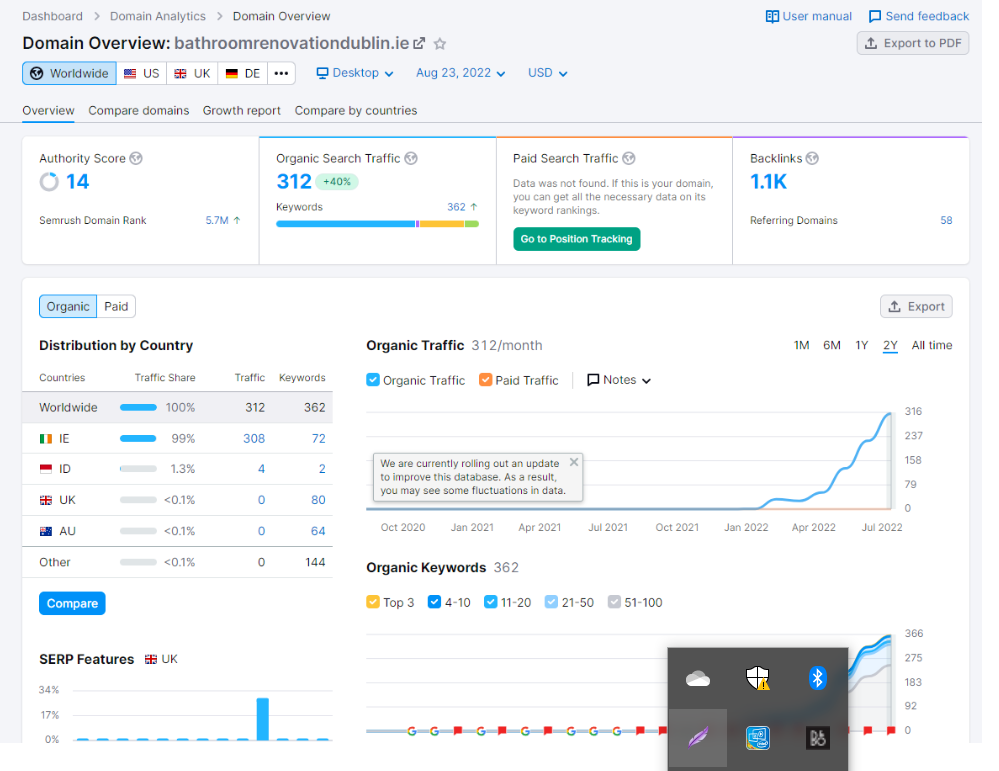Toggle the 21-50 keywords checkbox
This screenshot has width=999, height=771.
coord(551,602)
